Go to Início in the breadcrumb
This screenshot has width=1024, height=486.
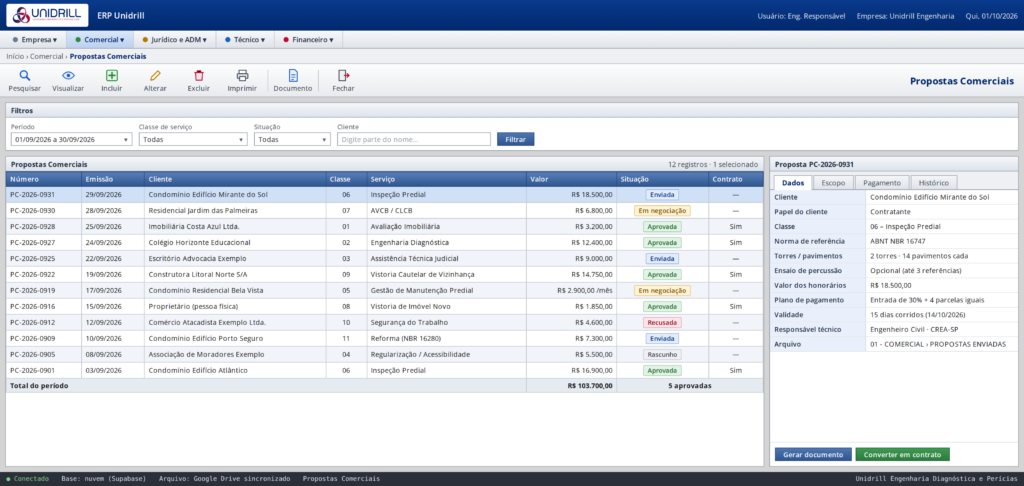pyautogui.click(x=15, y=57)
